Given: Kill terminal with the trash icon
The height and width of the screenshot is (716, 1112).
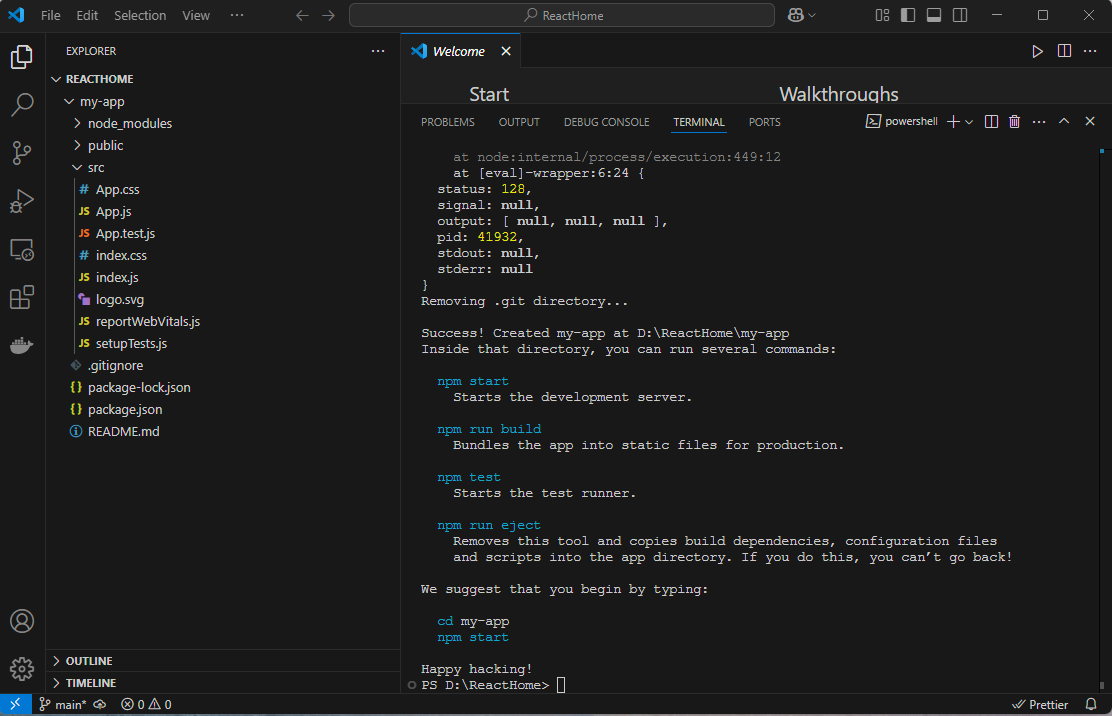Looking at the screenshot, I should click(x=1014, y=122).
